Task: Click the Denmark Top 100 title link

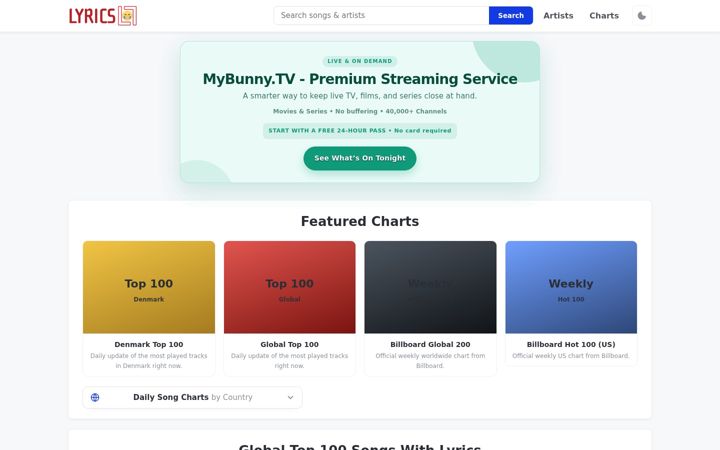Action: click(x=149, y=344)
